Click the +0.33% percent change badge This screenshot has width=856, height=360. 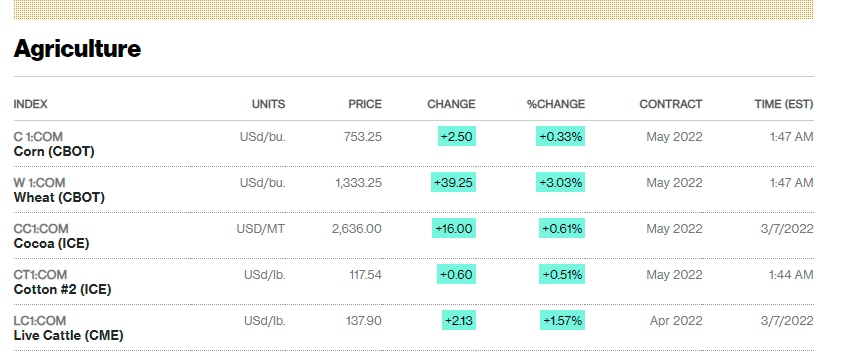point(561,137)
